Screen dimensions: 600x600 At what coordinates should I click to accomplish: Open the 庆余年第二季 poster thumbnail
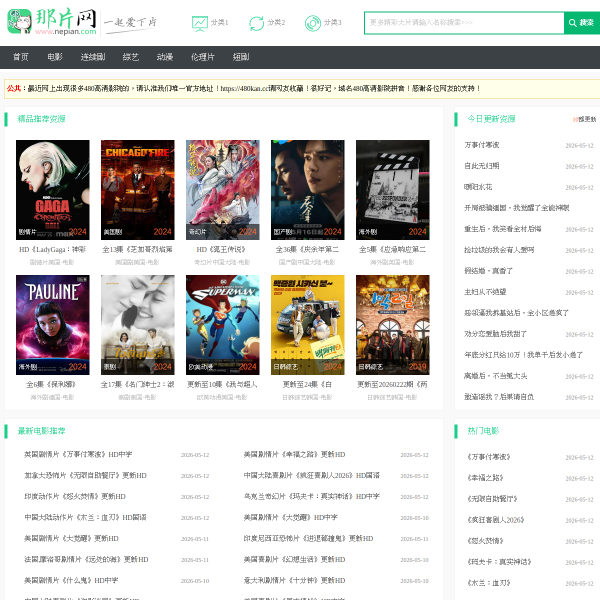pyautogui.click(x=308, y=190)
